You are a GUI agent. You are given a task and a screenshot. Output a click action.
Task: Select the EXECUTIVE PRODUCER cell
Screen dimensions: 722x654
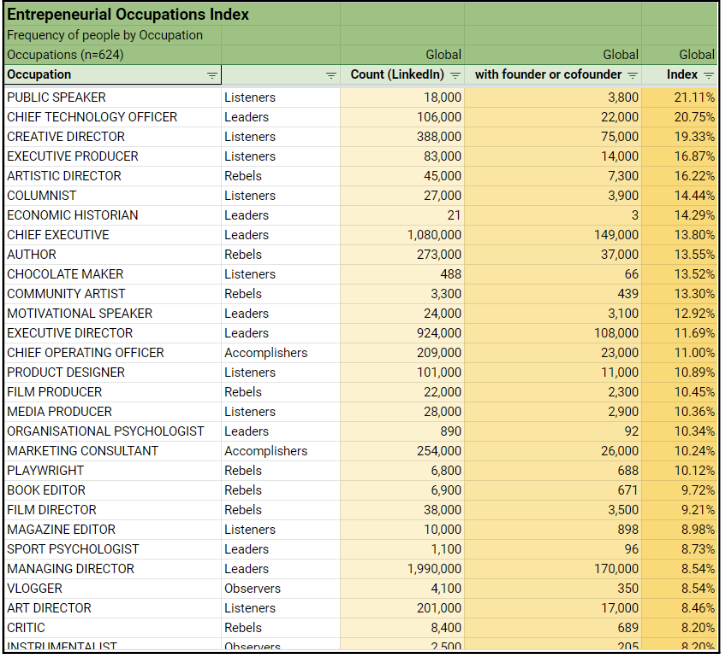(113, 156)
